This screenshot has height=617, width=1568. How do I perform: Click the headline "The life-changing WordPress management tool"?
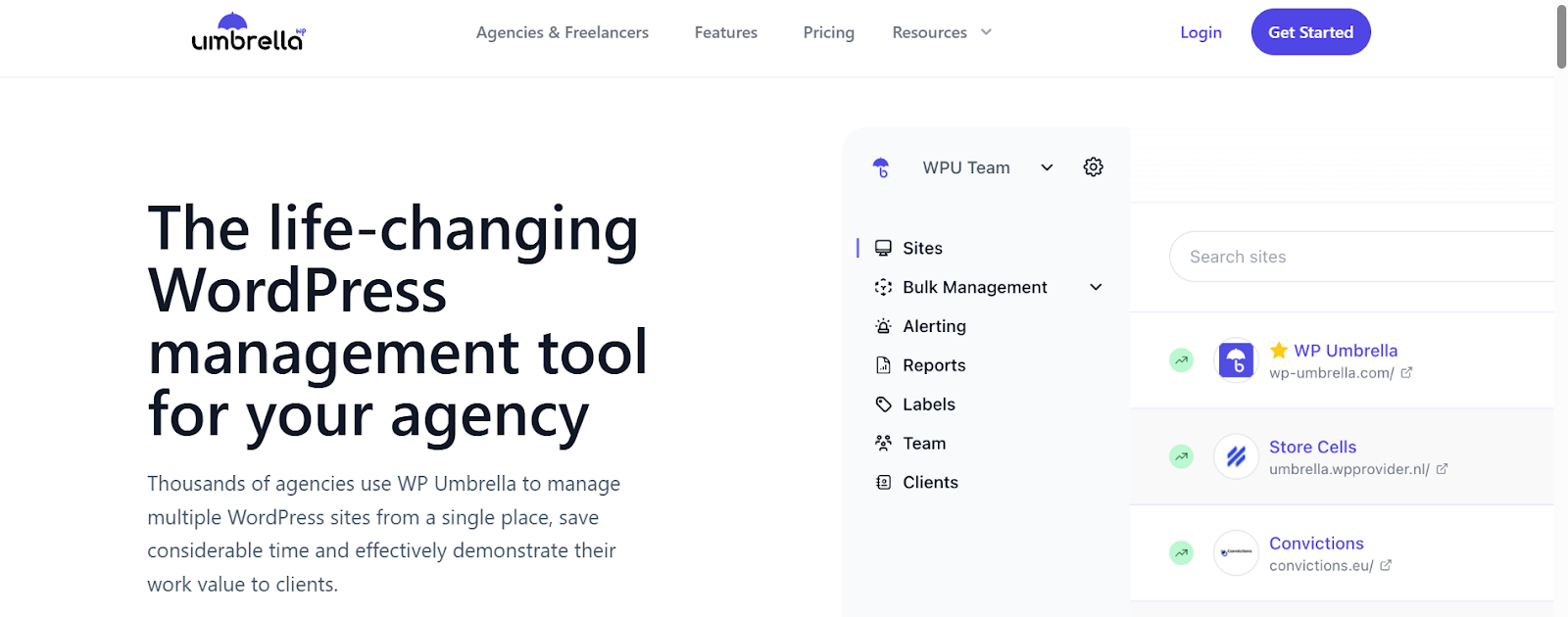(397, 322)
